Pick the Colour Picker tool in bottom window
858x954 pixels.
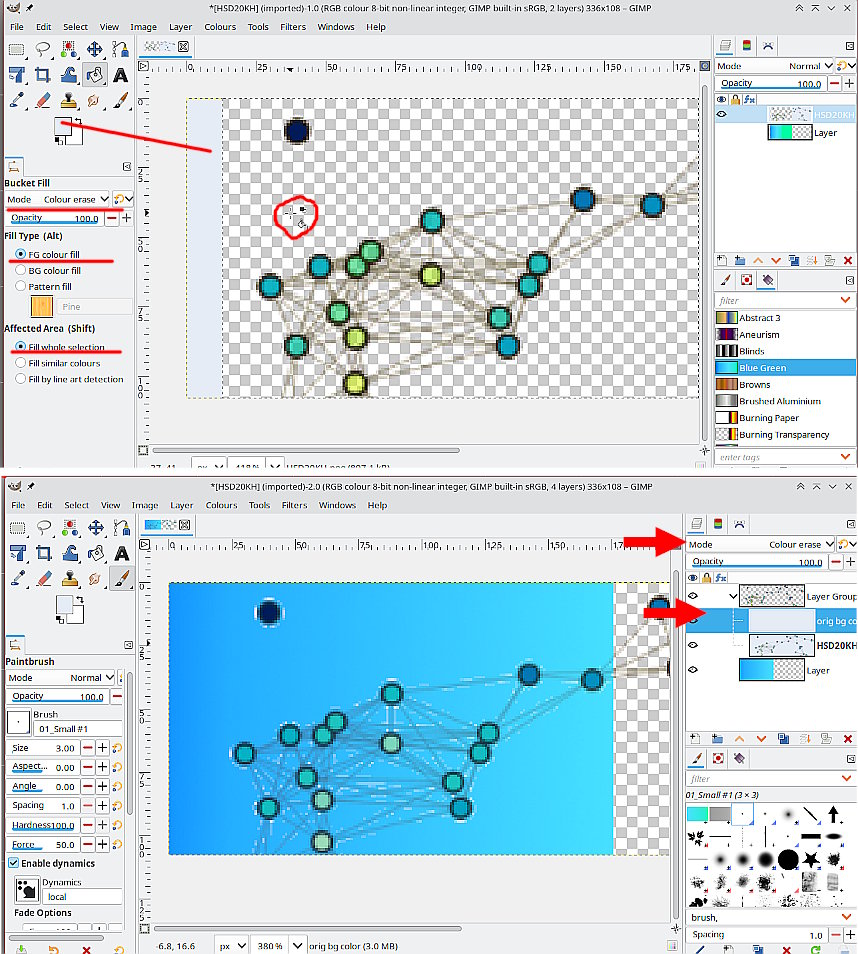[18, 579]
